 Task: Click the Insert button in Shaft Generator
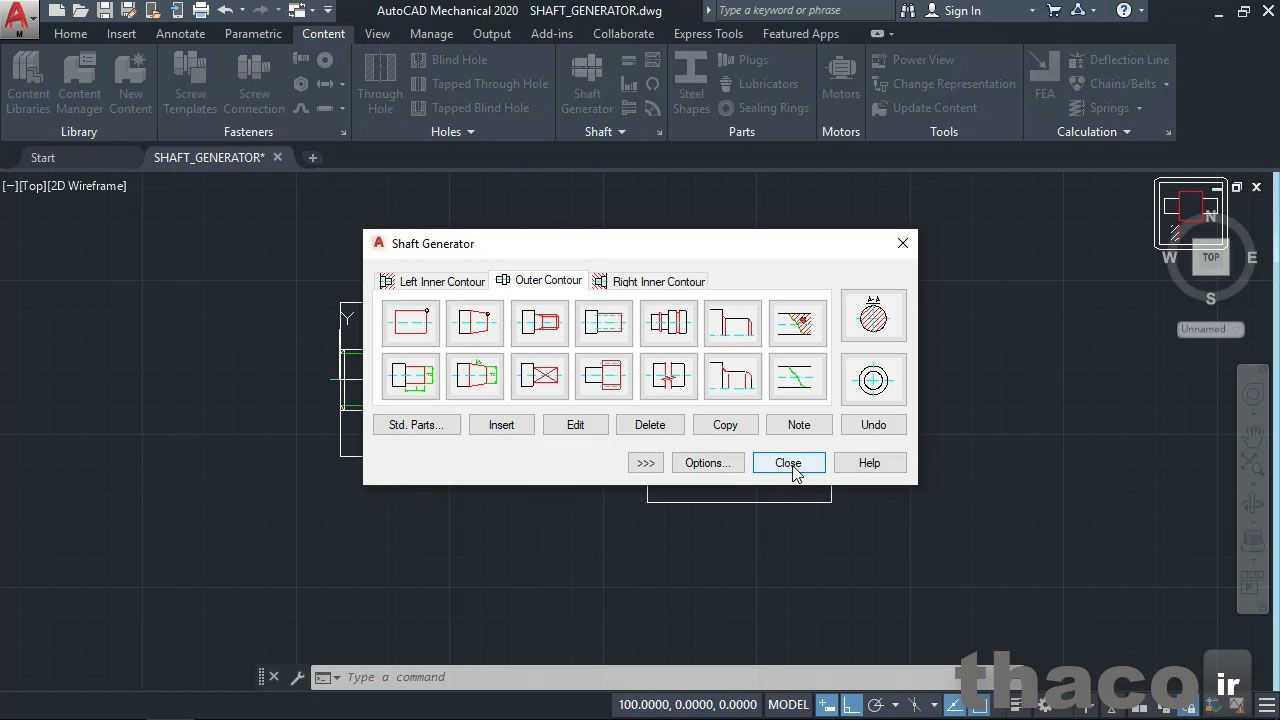501,425
